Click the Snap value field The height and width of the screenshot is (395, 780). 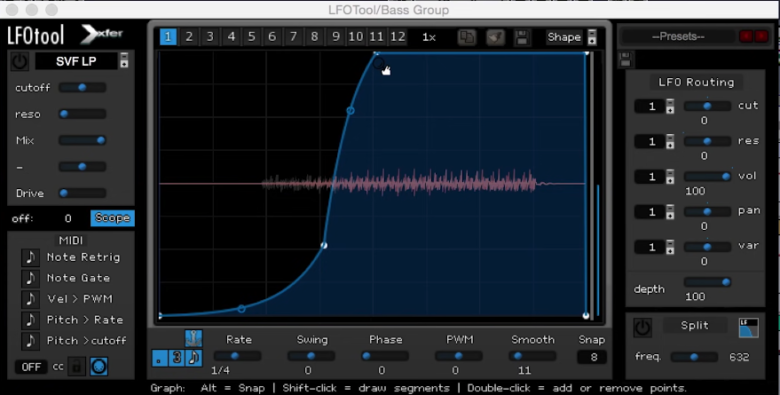click(592, 357)
